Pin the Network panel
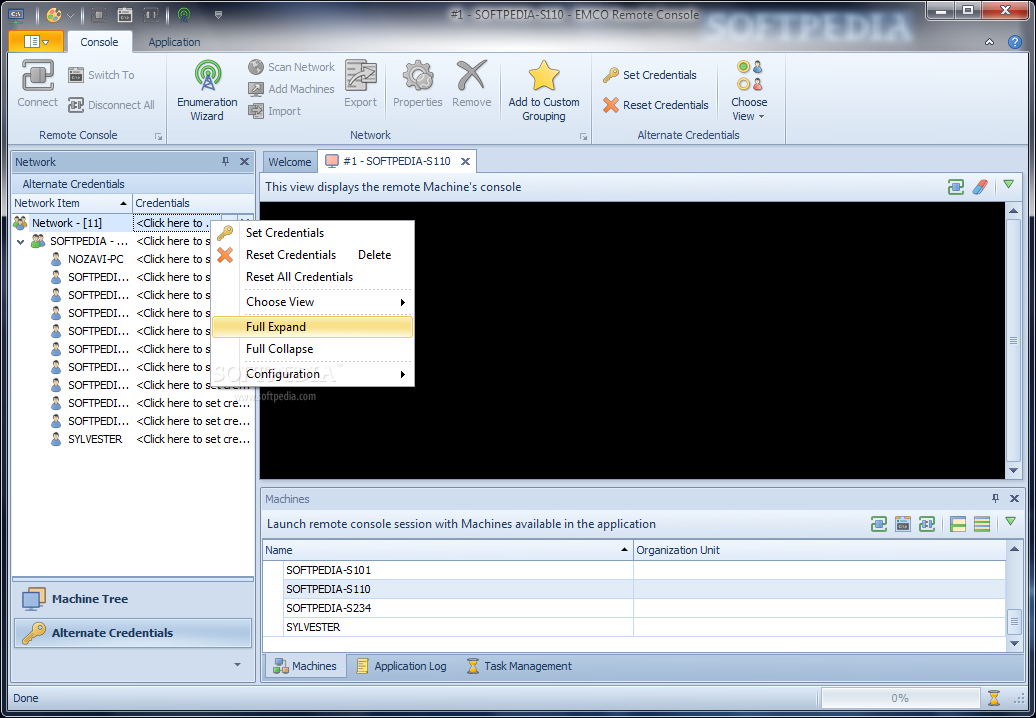Screen dimensions: 1036x718 tap(225, 162)
